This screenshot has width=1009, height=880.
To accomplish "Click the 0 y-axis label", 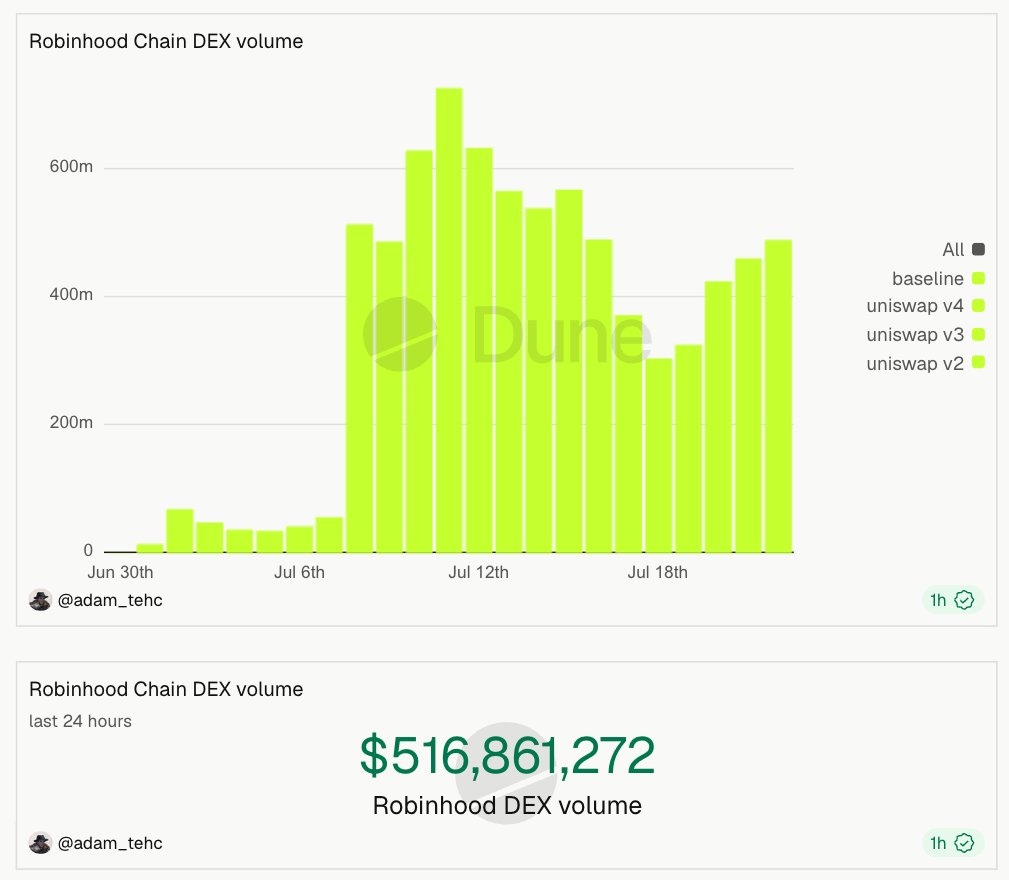I will click(88, 550).
